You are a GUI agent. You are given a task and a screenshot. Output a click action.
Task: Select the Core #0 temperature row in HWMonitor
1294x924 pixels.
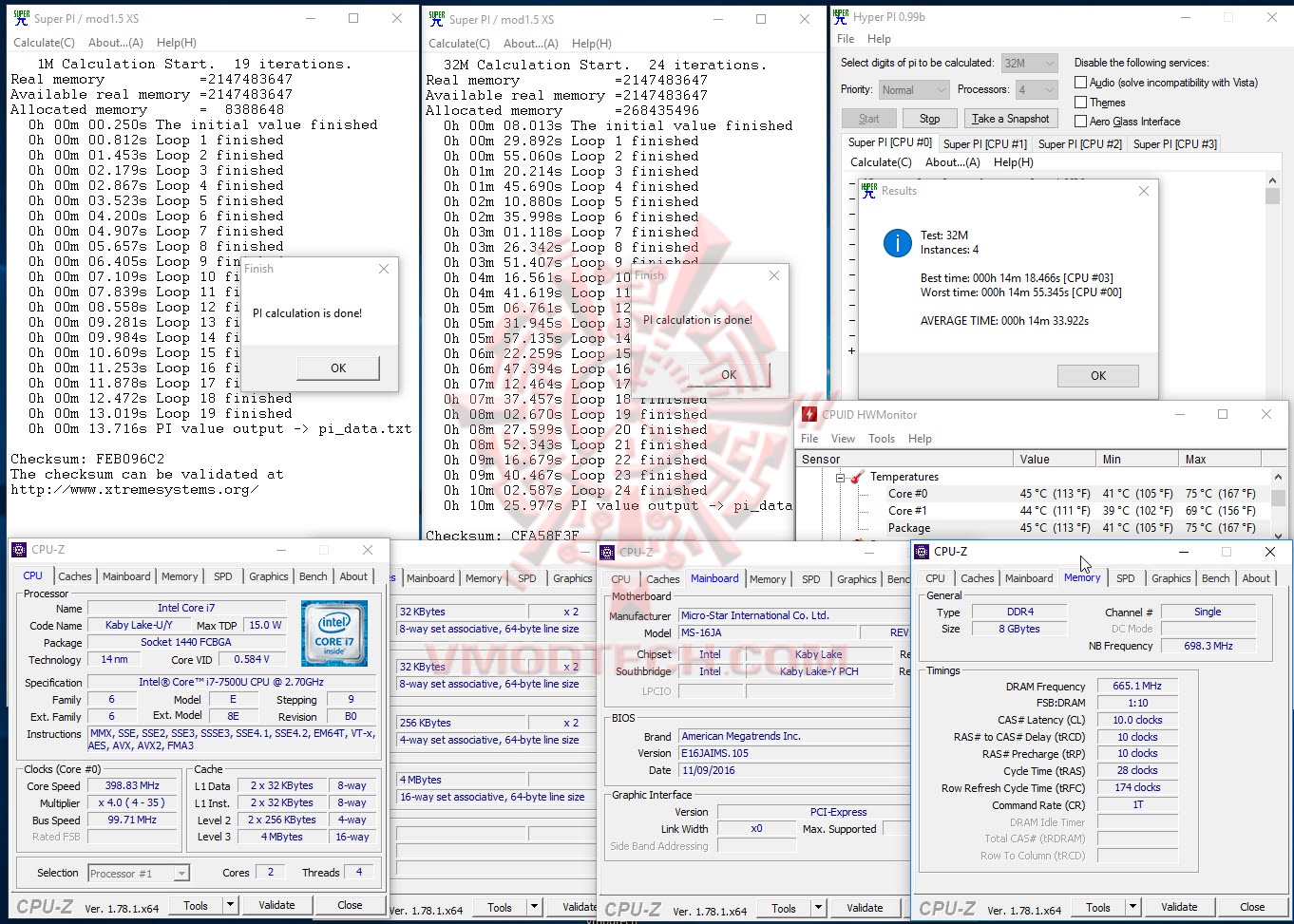click(1031, 494)
